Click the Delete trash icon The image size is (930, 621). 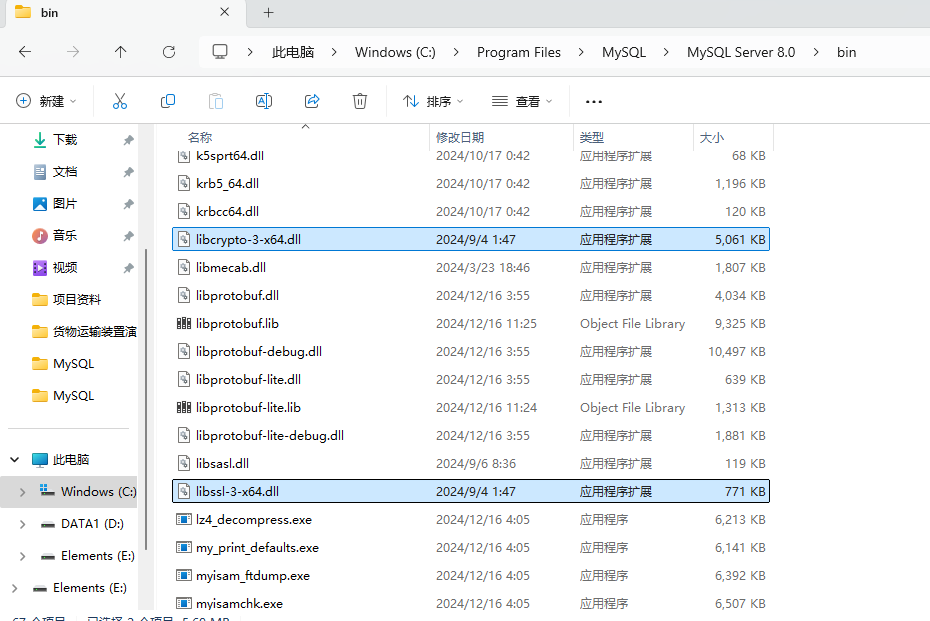tap(360, 101)
